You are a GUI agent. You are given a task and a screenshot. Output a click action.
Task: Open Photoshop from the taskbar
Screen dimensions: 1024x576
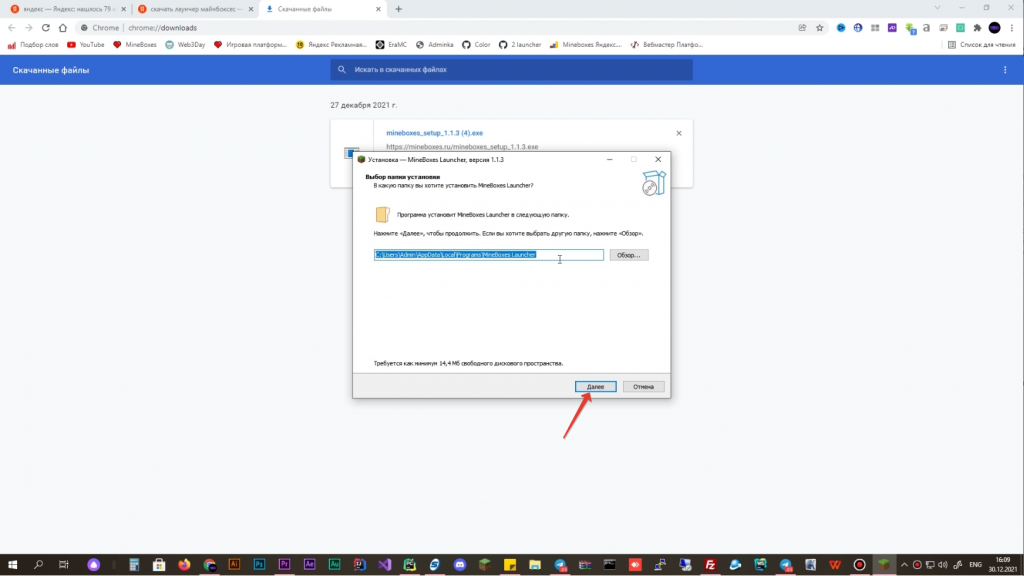point(257,564)
